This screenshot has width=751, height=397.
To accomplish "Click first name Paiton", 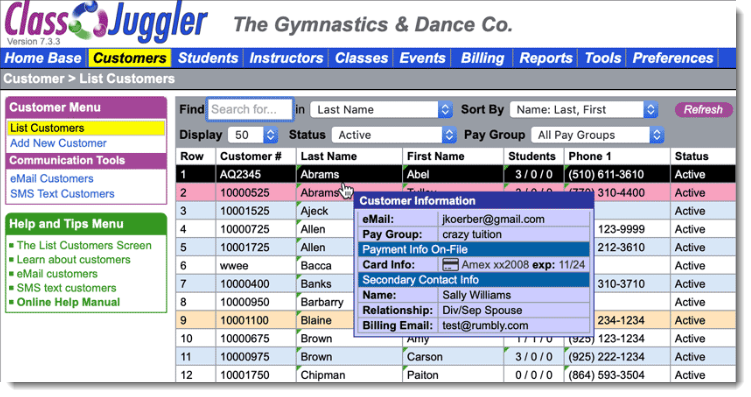I will pyautogui.click(x=422, y=375).
